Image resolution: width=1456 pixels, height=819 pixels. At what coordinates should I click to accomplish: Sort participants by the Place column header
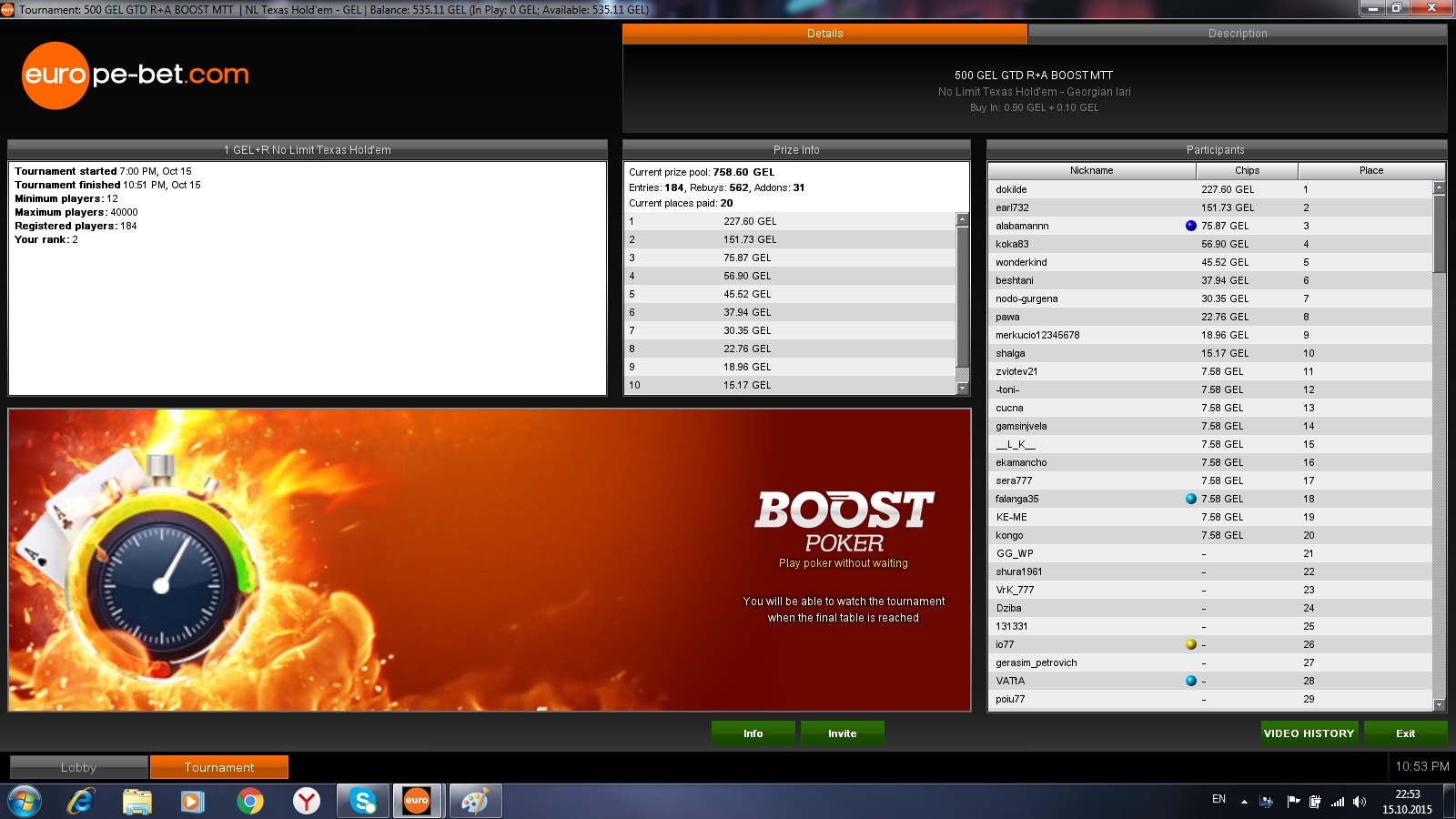tap(1371, 171)
